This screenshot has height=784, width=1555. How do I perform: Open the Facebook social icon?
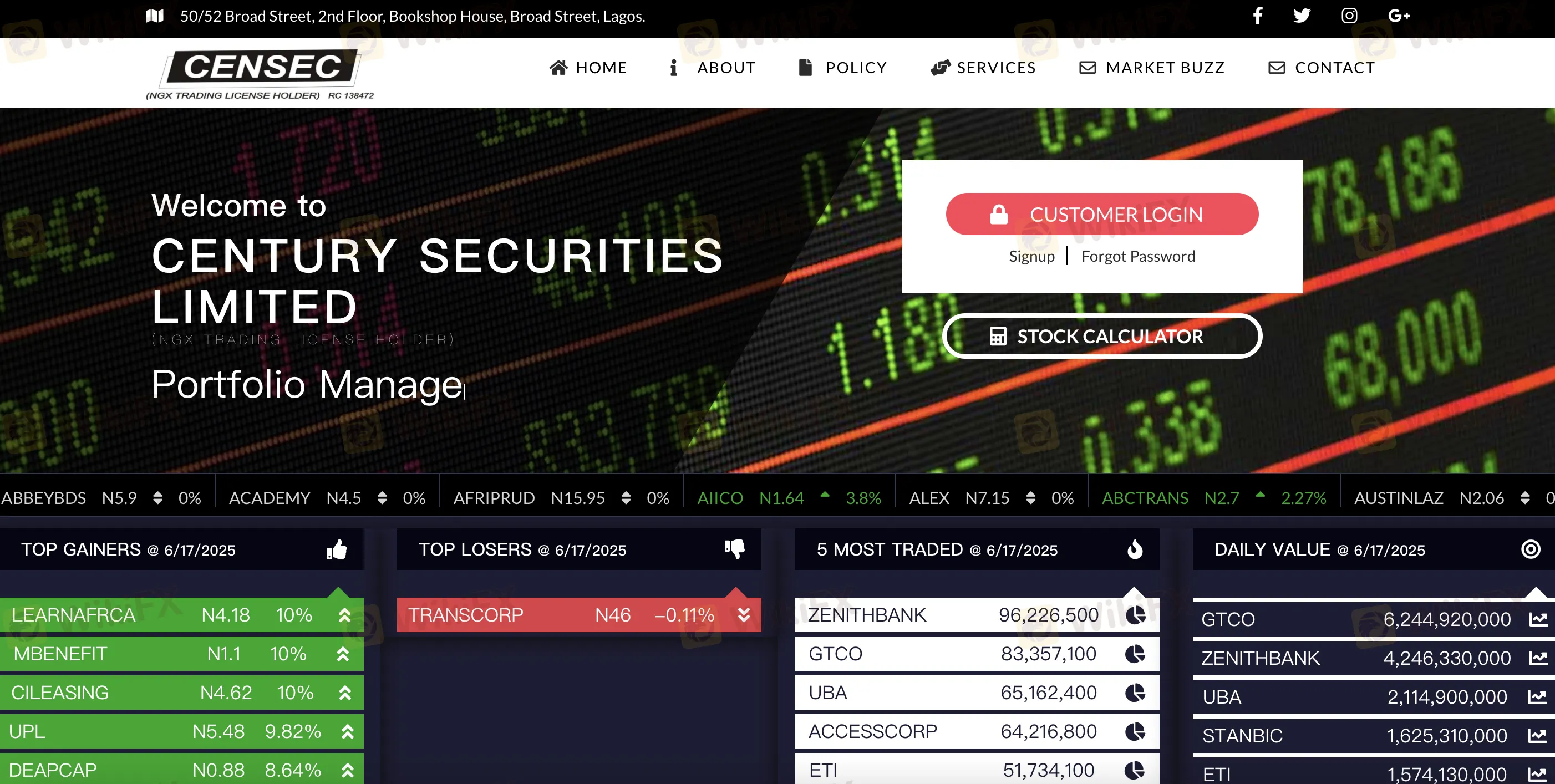click(1257, 16)
